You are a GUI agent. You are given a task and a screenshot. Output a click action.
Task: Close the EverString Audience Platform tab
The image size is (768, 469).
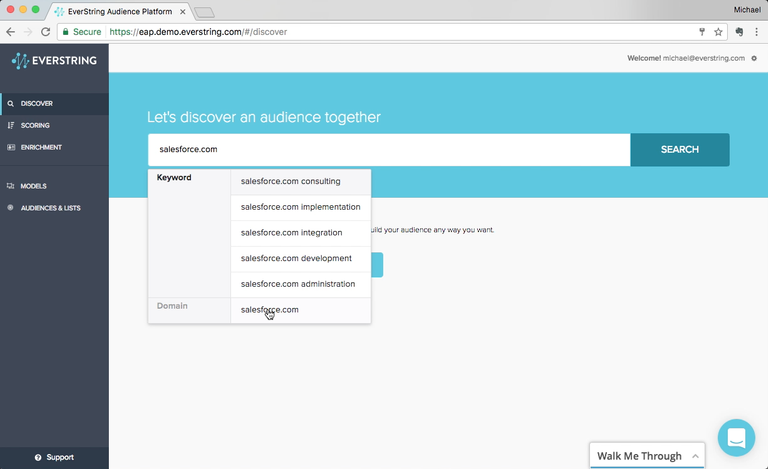(183, 11)
